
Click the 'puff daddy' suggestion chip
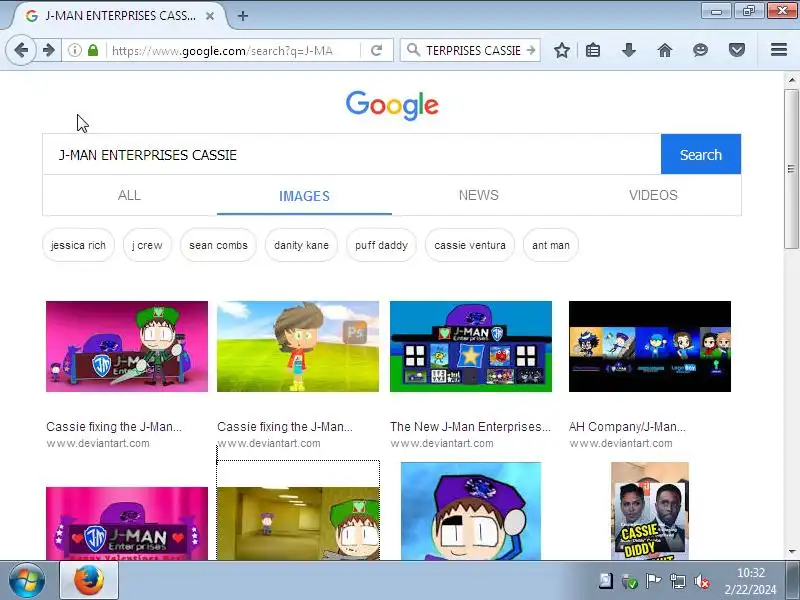point(381,245)
